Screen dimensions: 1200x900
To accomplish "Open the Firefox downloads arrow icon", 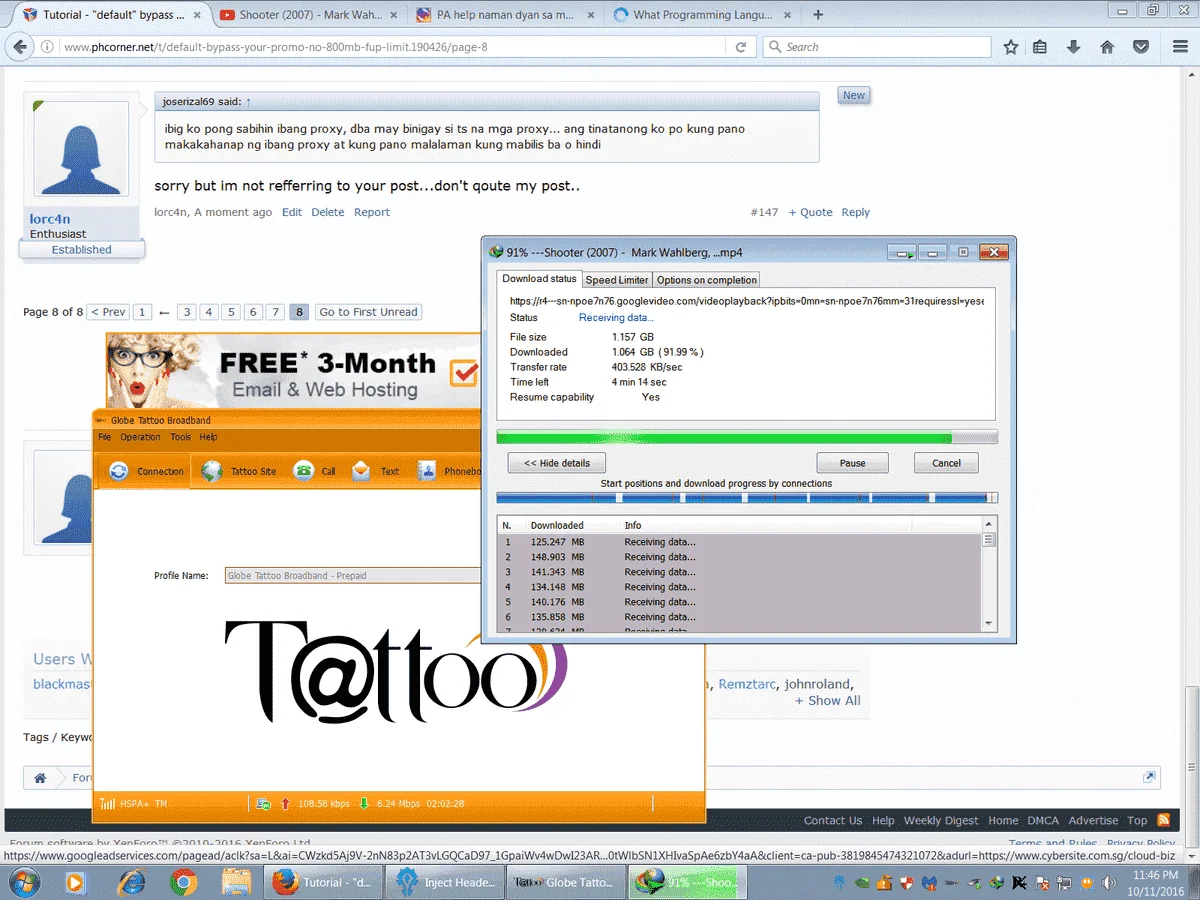I will 1074,47.
